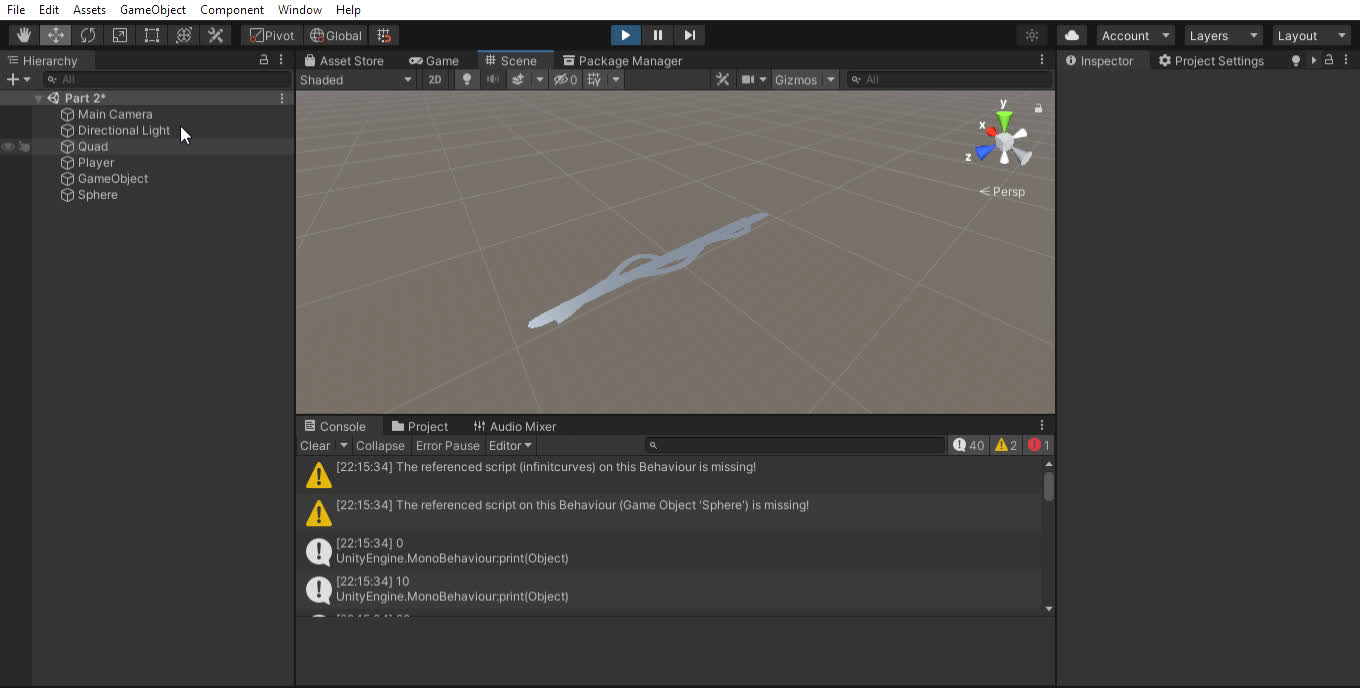Click the Step forward button

coord(689,35)
